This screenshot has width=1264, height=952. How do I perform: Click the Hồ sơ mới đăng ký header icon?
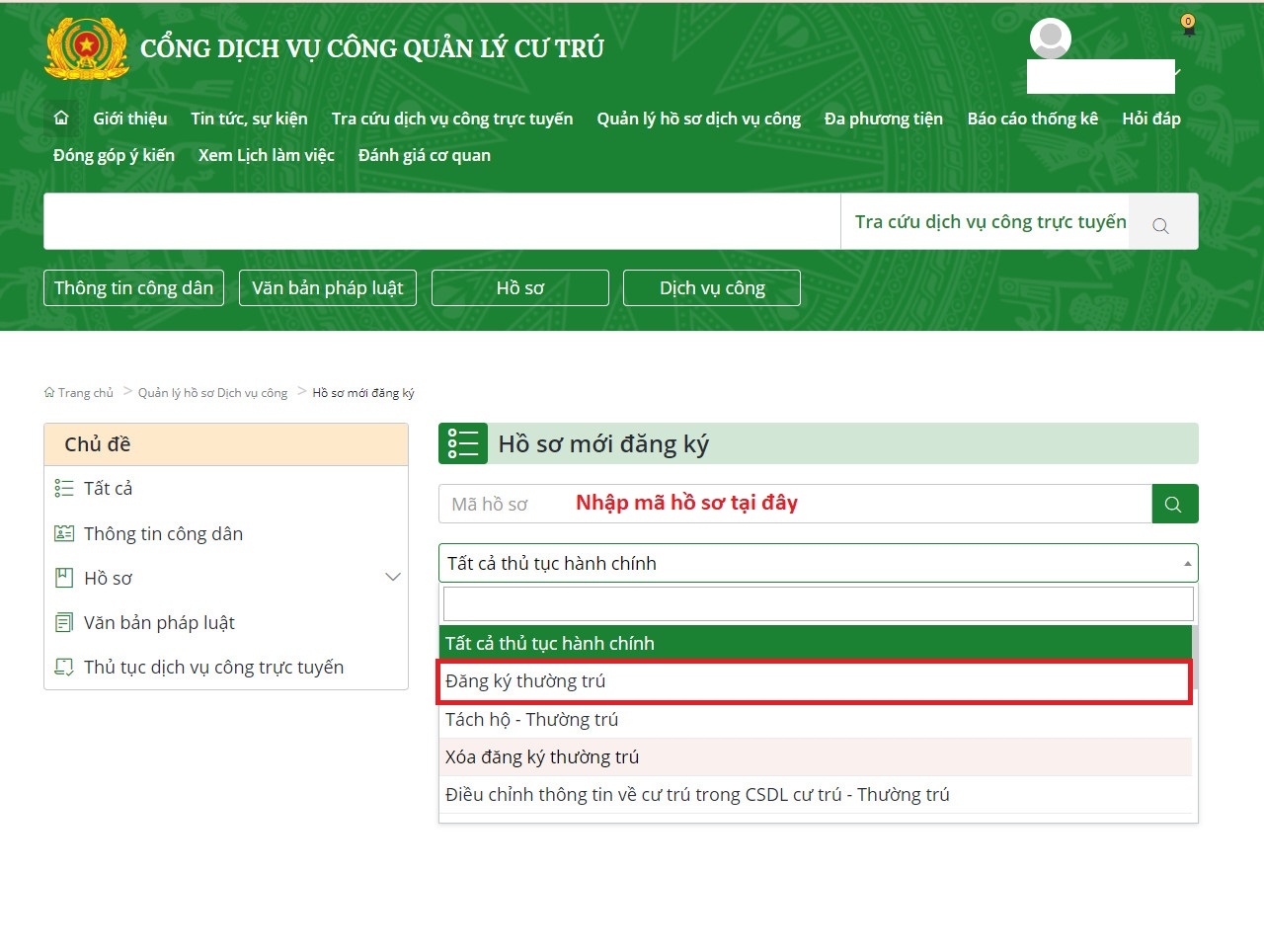click(463, 442)
